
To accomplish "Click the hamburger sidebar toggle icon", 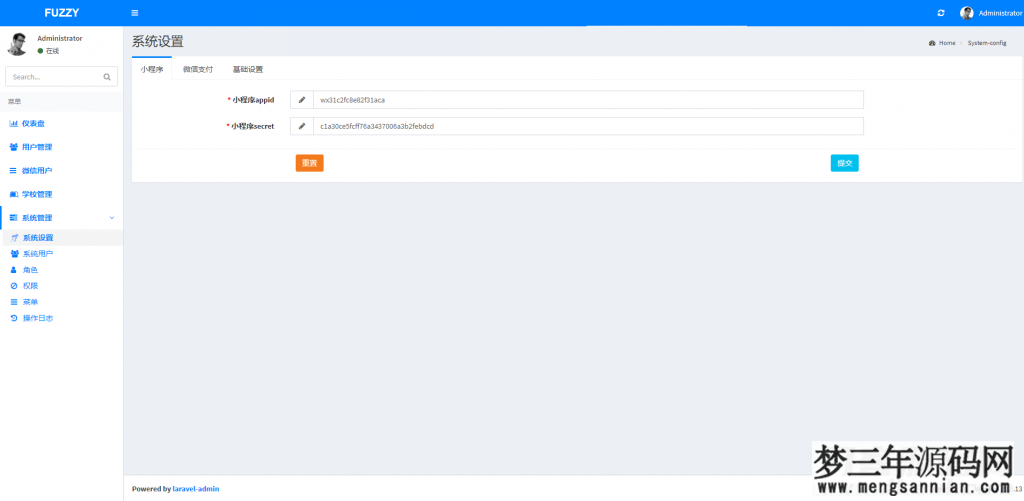I will click(x=135, y=13).
